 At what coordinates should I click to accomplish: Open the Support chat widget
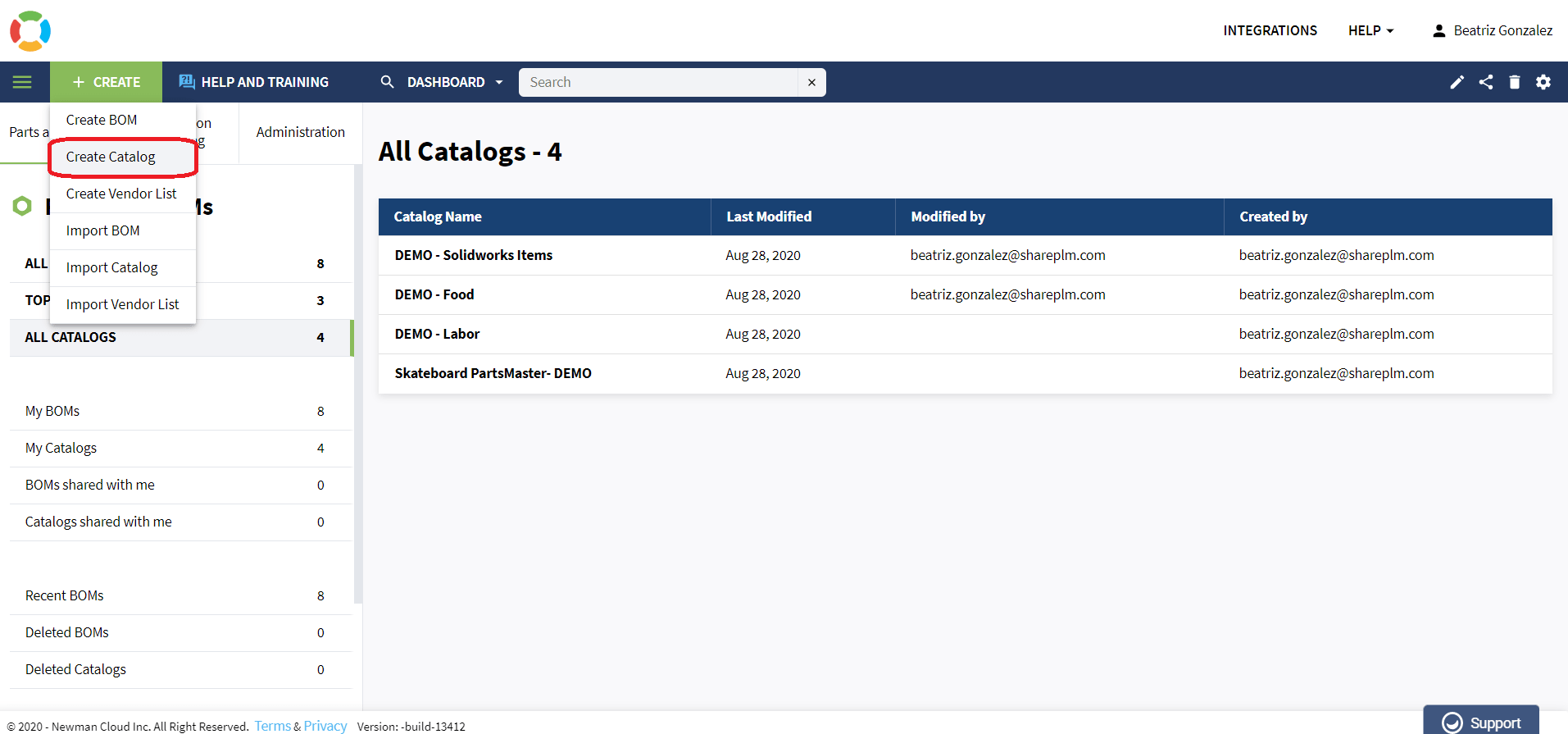click(x=1481, y=721)
